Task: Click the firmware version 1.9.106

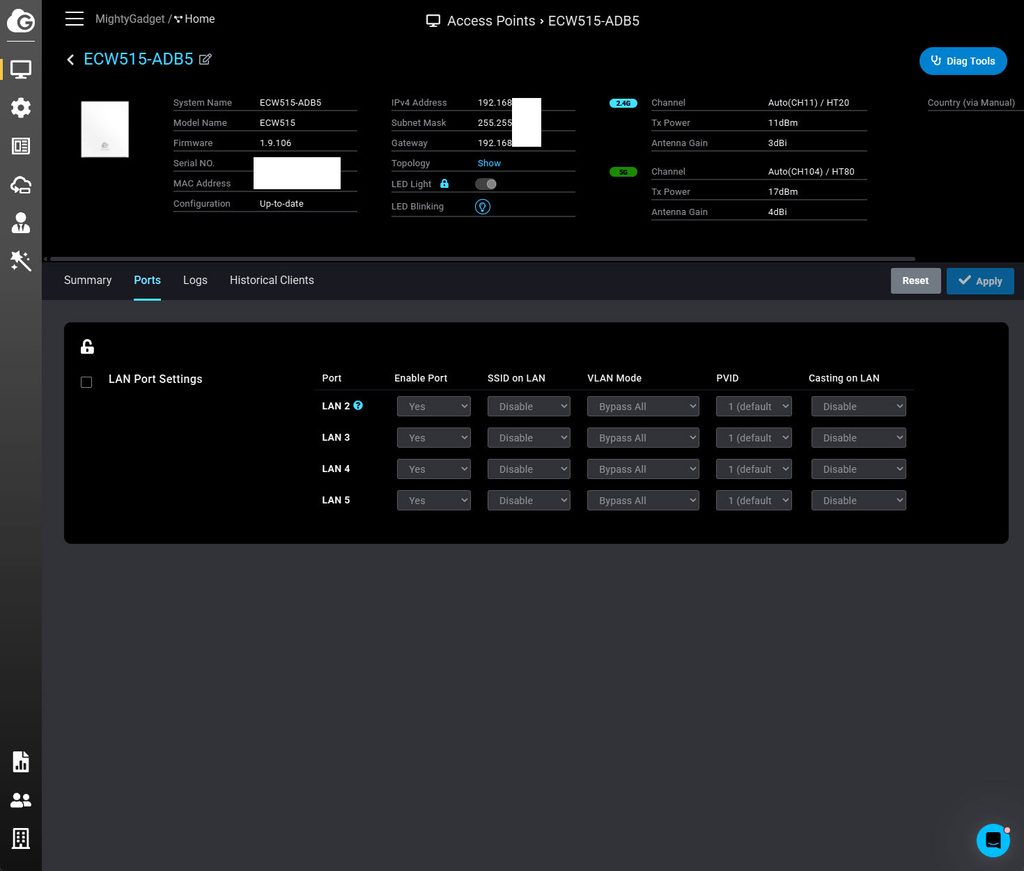Action: click(x=275, y=143)
